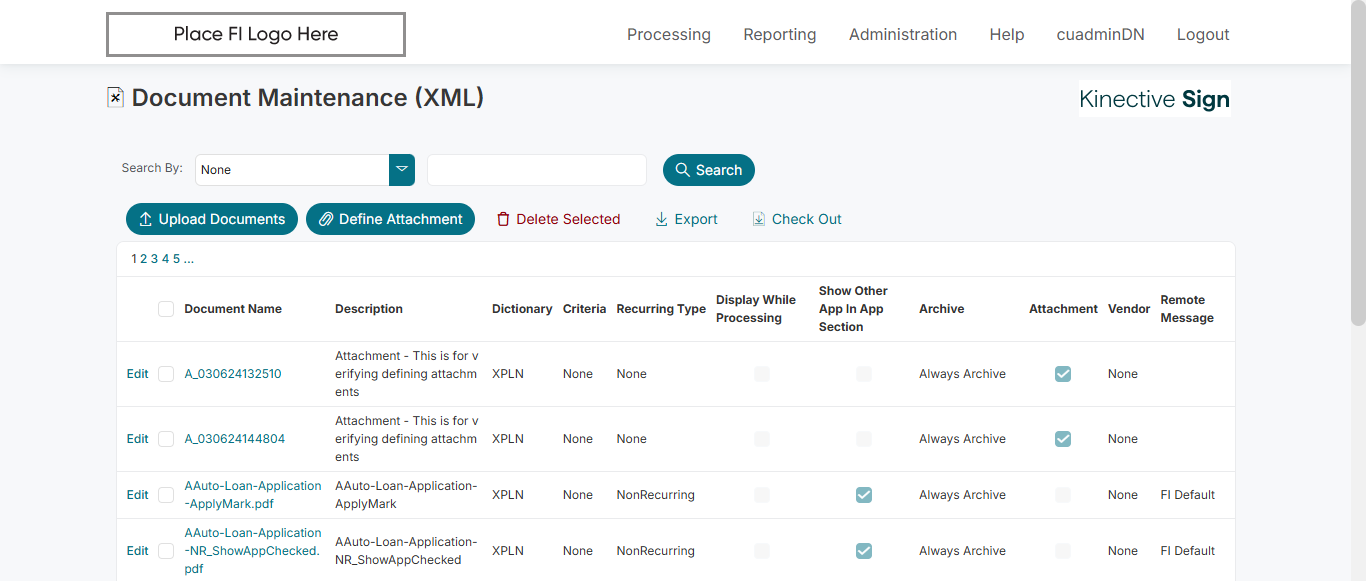Screen dimensions: 1366x581
Task: Check the row checkbox for AAuto-Loan-Application-ApplyMark.pdf
Action: [x=166, y=495]
